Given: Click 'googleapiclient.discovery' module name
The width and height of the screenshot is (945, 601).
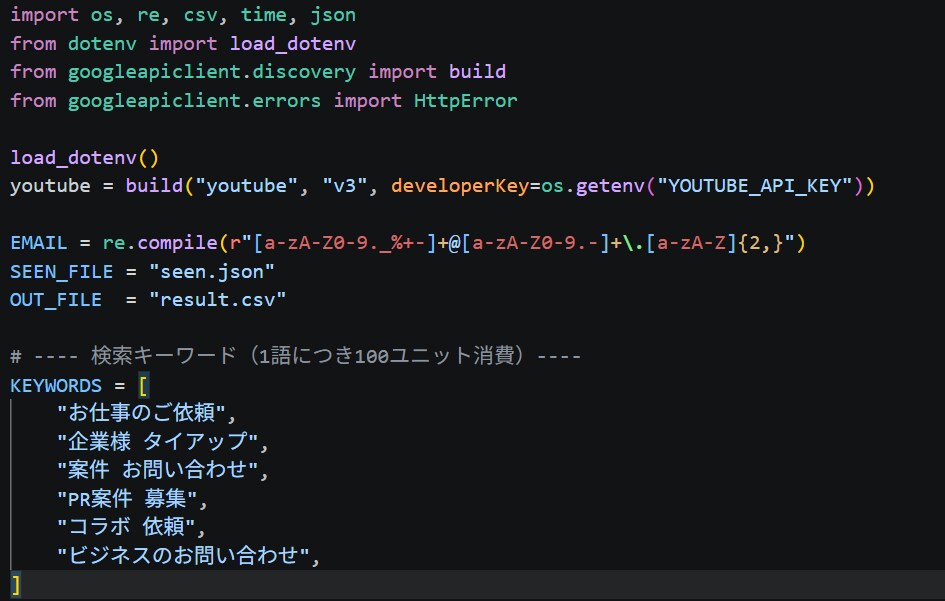Looking at the screenshot, I should (212, 72).
